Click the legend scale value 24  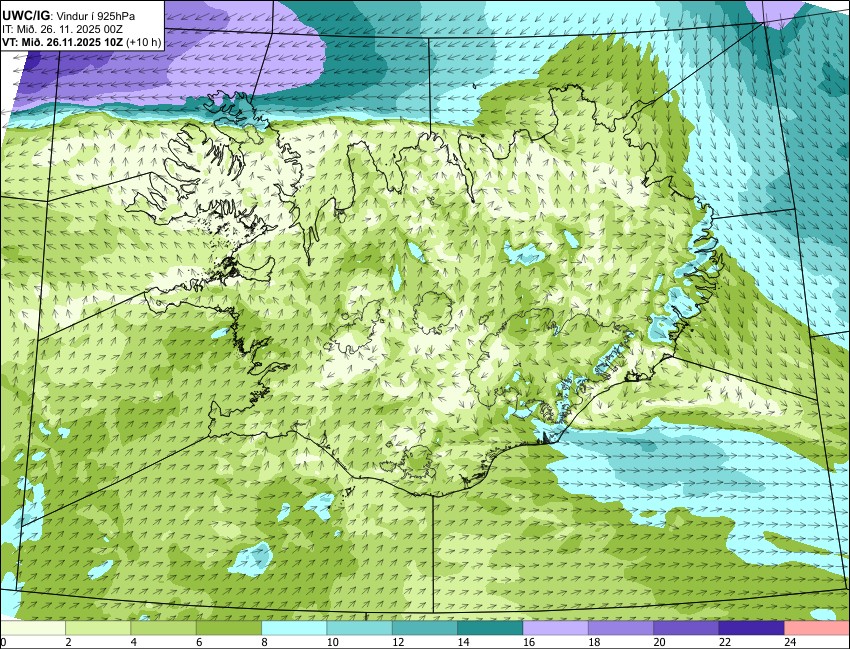[790, 642]
